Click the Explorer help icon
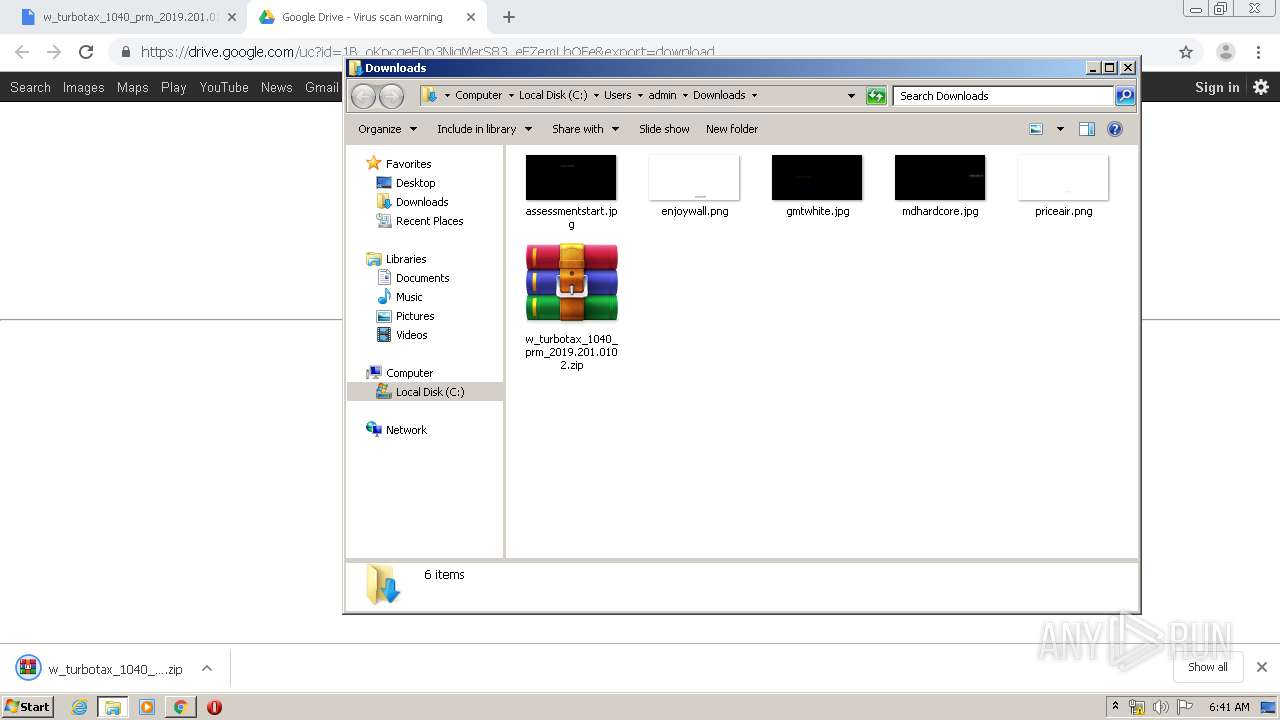 (1115, 129)
